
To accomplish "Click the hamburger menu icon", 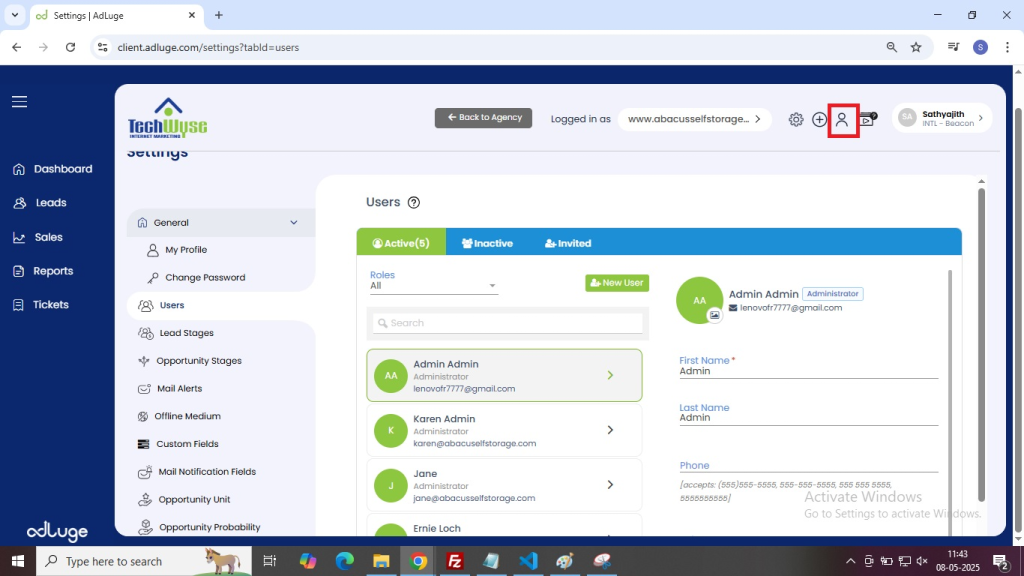I will click(x=19, y=102).
